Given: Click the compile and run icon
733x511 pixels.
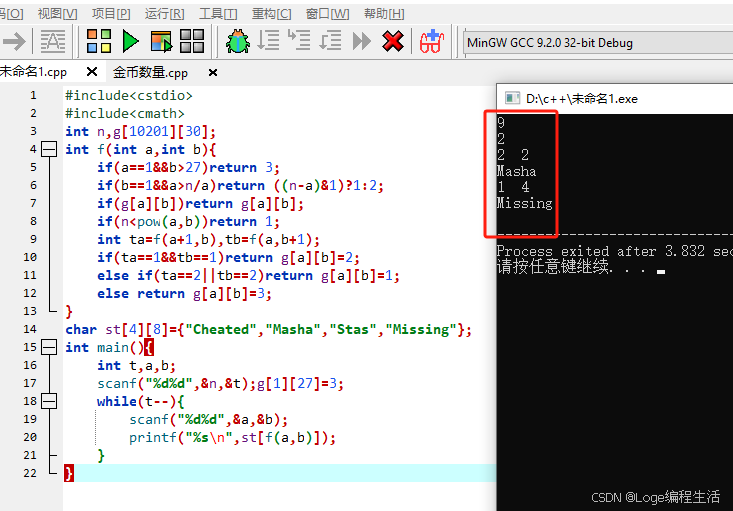Looking at the screenshot, I should (161, 41).
